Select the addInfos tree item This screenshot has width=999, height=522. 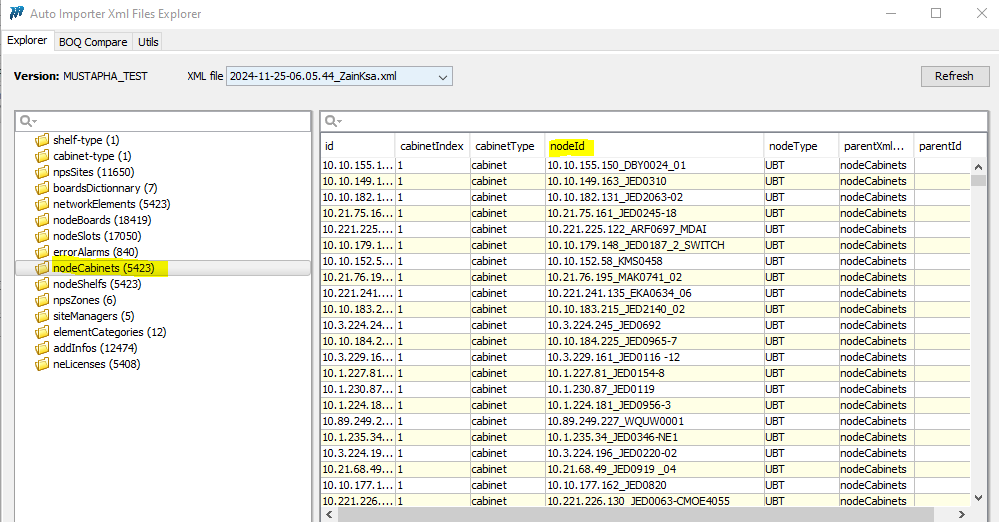(x=95, y=348)
